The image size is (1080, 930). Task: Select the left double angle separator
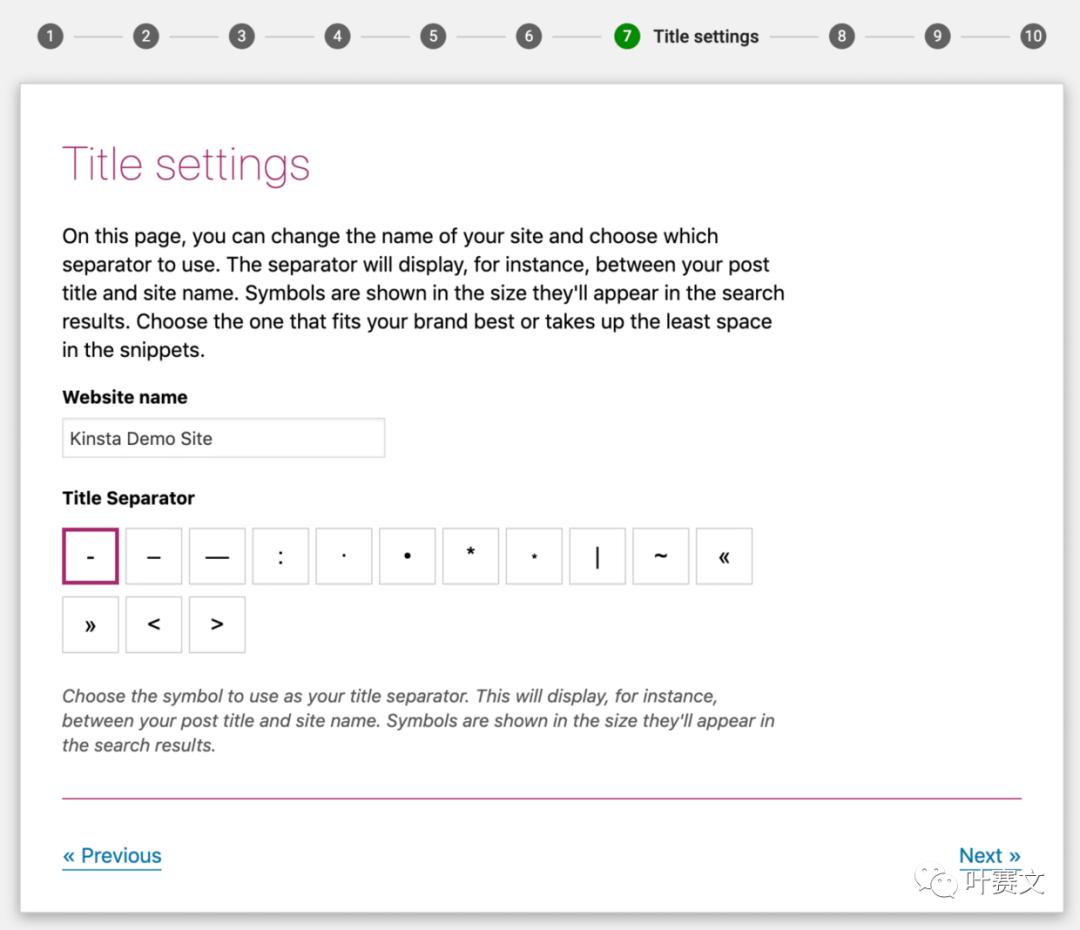(724, 556)
